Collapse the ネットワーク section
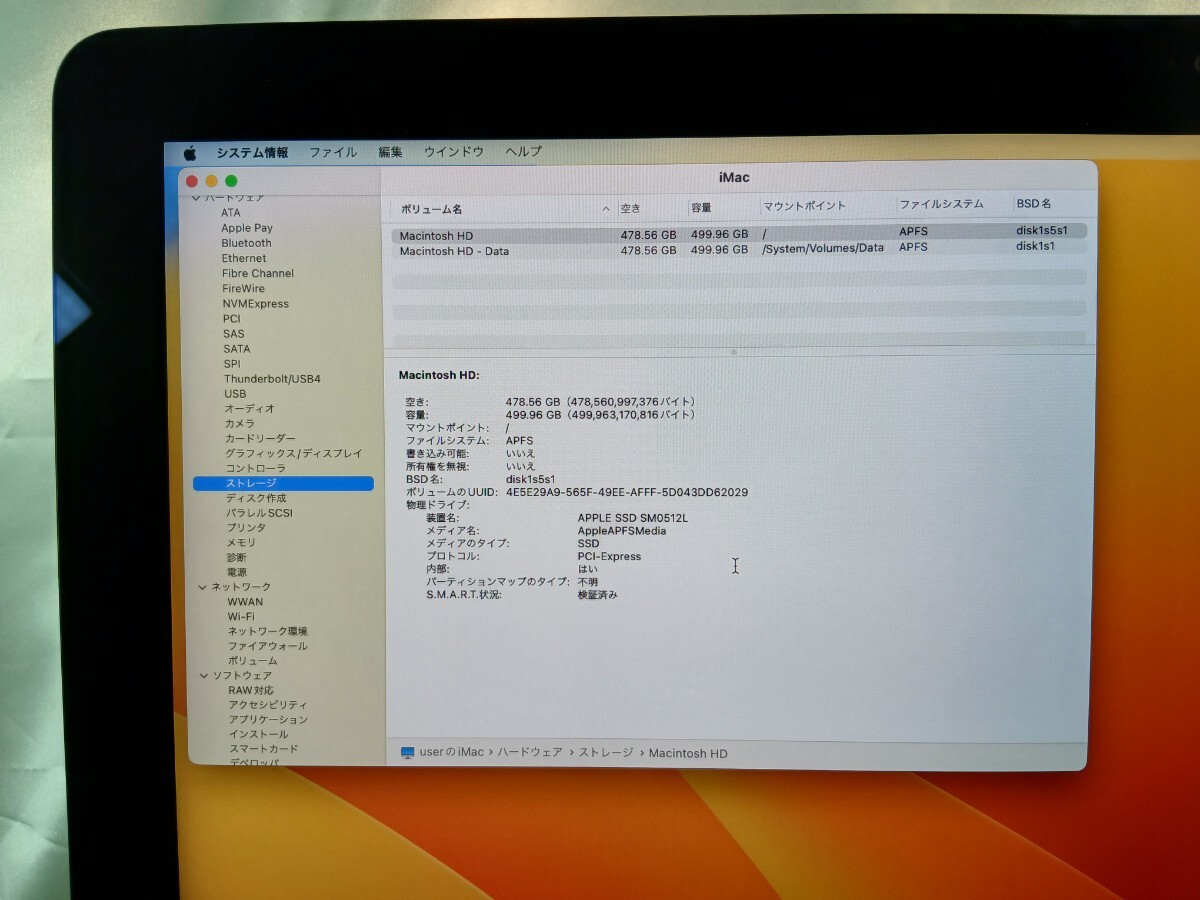 click(x=202, y=587)
